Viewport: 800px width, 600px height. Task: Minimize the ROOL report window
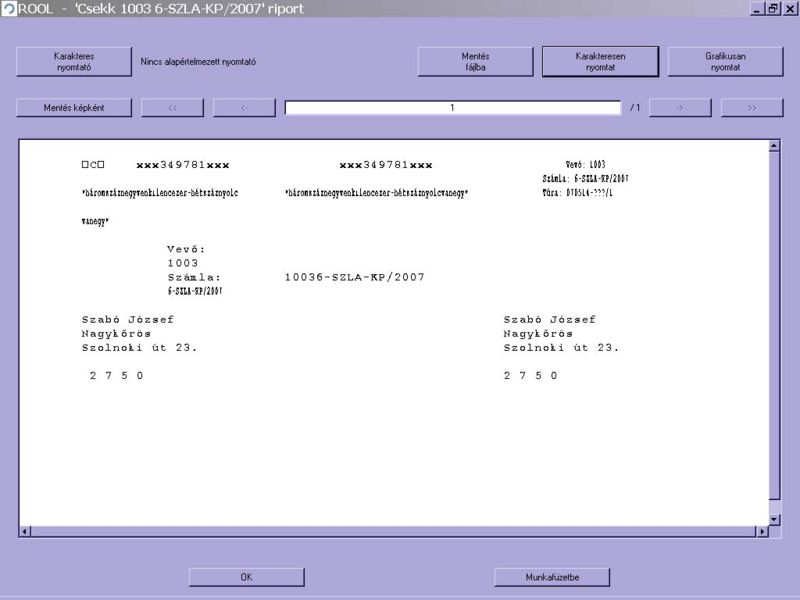tap(757, 9)
